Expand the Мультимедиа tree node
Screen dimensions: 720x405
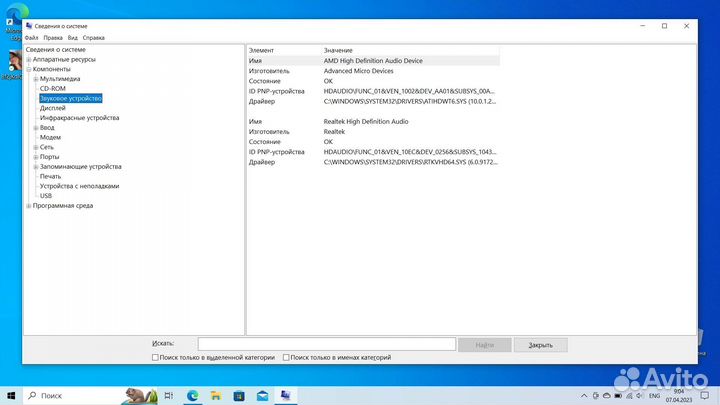click(x=36, y=78)
